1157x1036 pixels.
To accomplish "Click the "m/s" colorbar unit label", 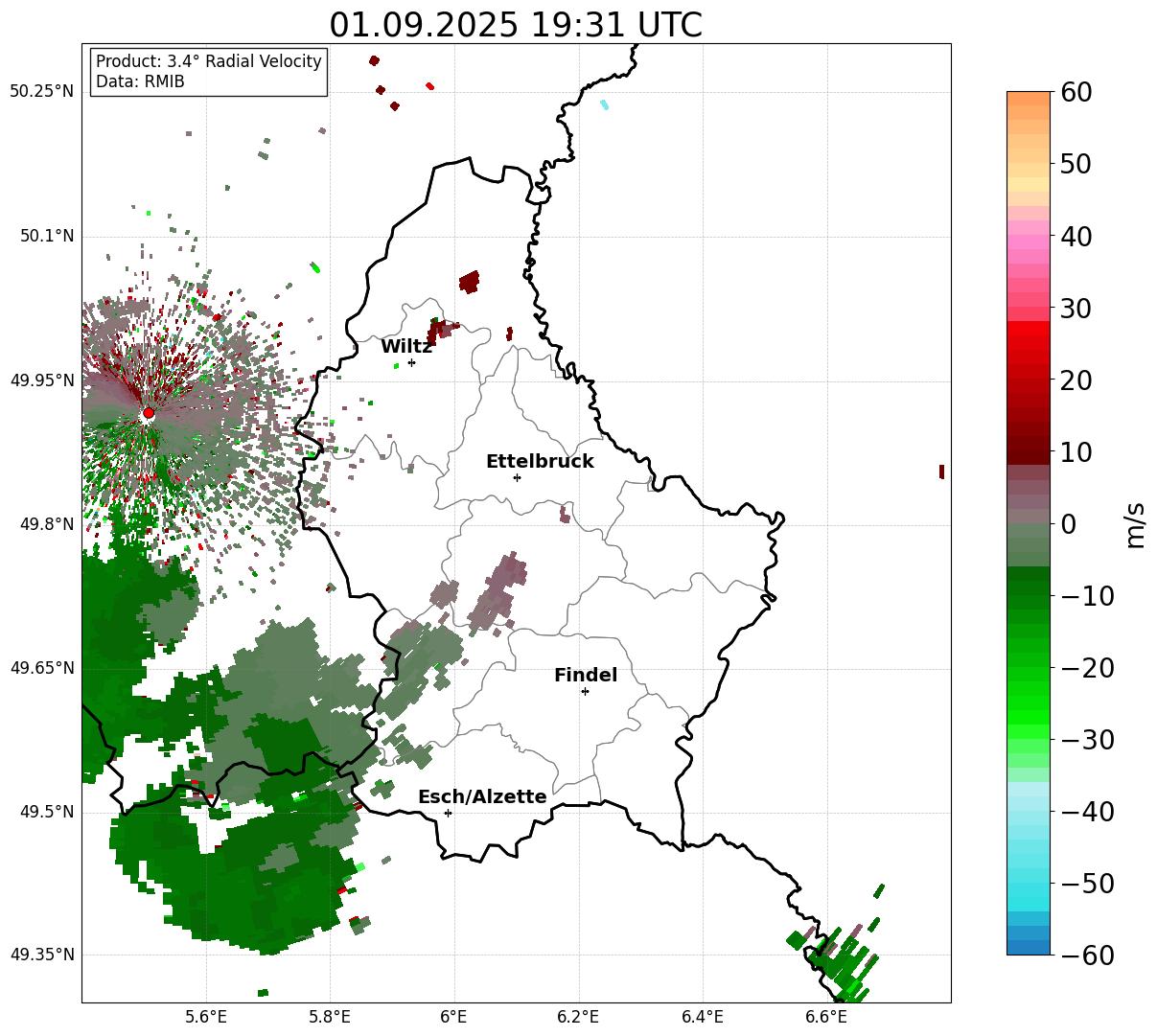I will pyautogui.click(x=1135, y=524).
